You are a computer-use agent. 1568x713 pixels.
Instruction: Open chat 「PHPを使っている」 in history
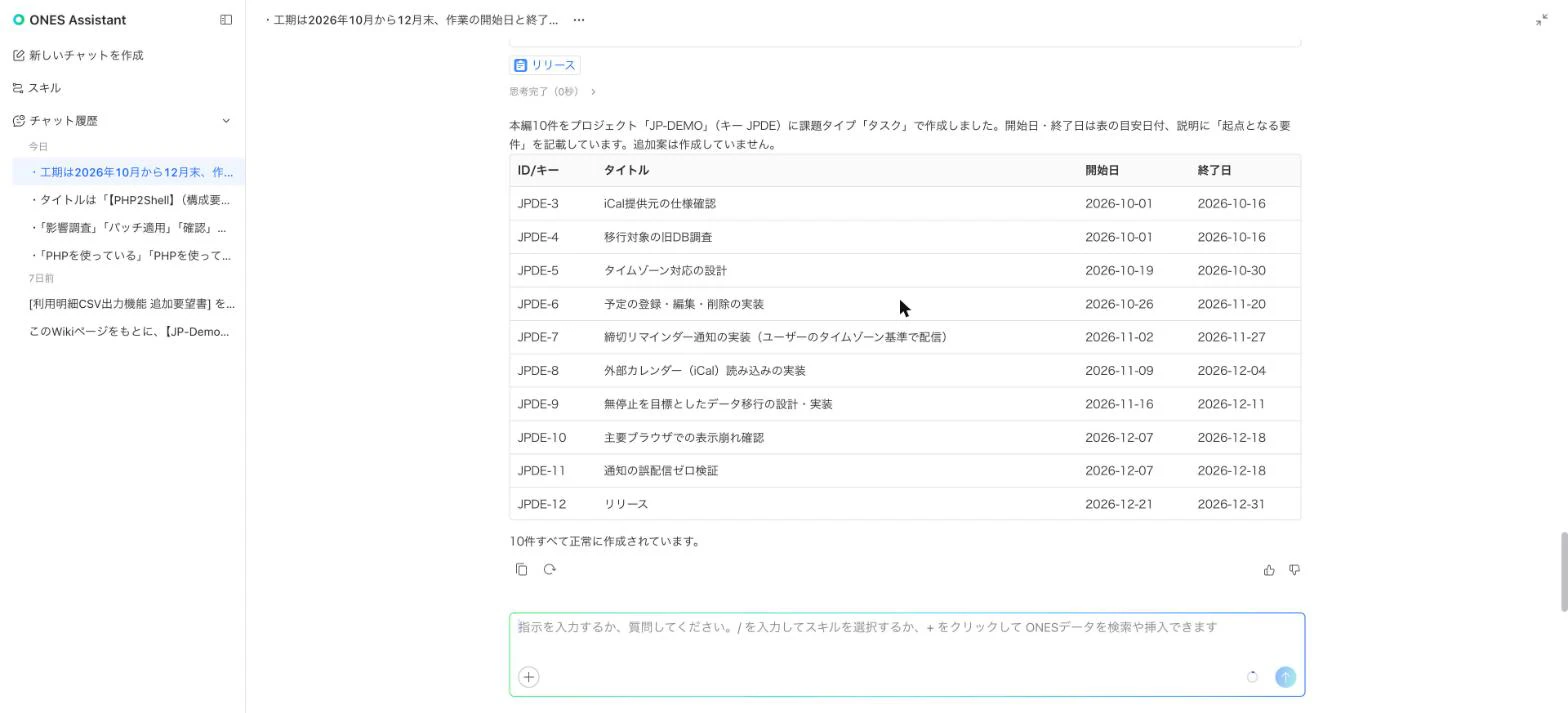(129, 256)
